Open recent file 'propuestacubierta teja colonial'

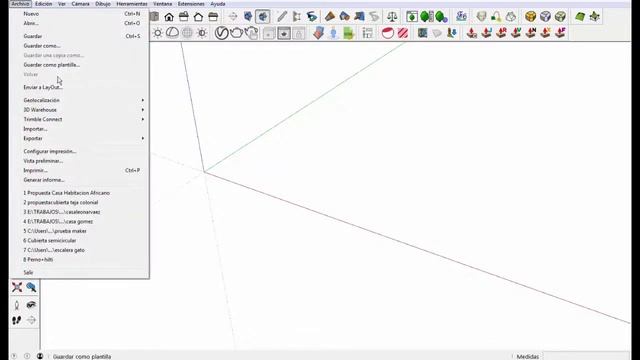79,202
